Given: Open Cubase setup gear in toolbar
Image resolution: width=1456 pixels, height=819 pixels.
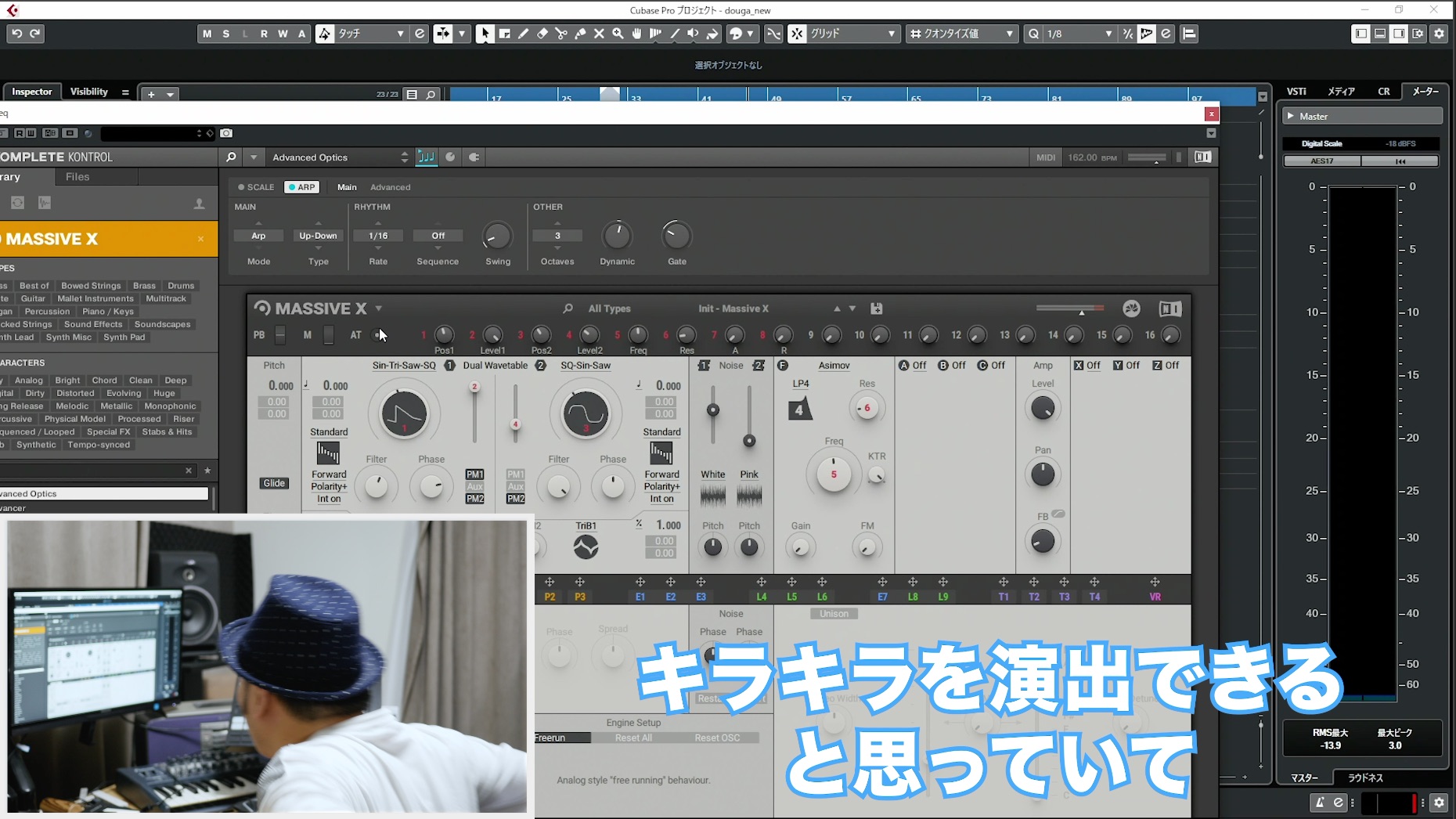Looking at the screenshot, I should (1439, 34).
